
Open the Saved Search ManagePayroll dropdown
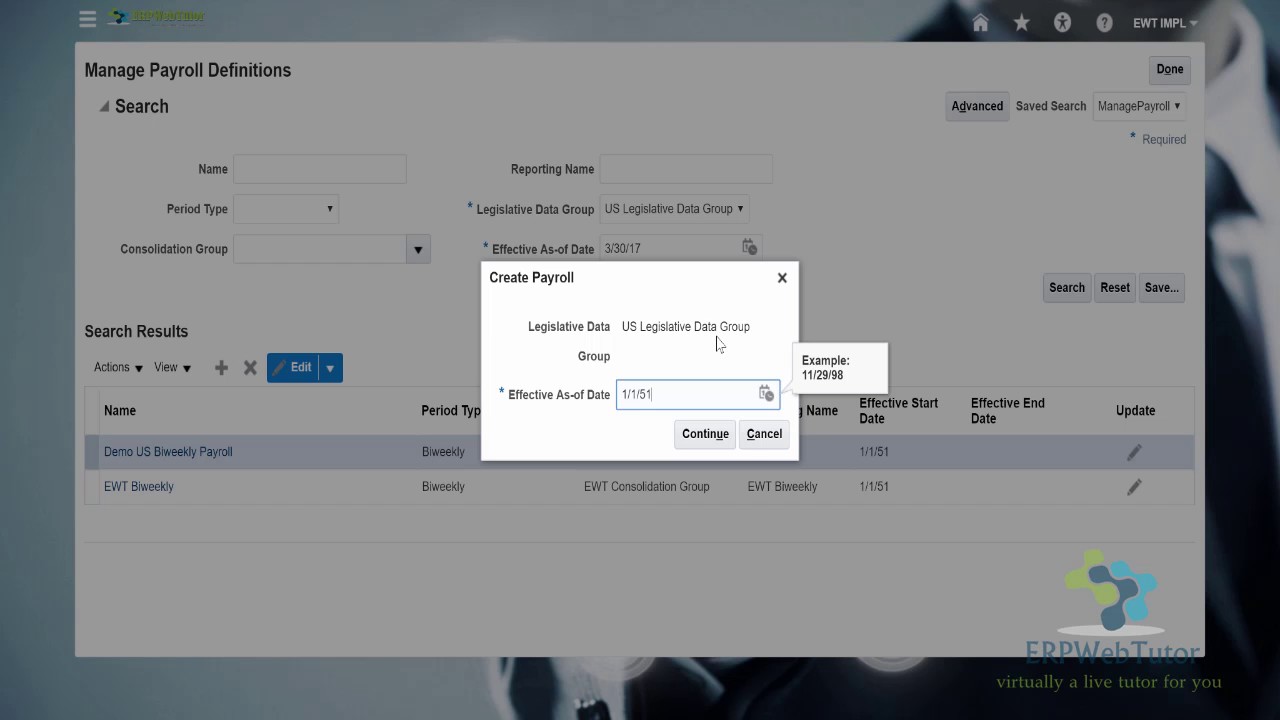click(1139, 106)
